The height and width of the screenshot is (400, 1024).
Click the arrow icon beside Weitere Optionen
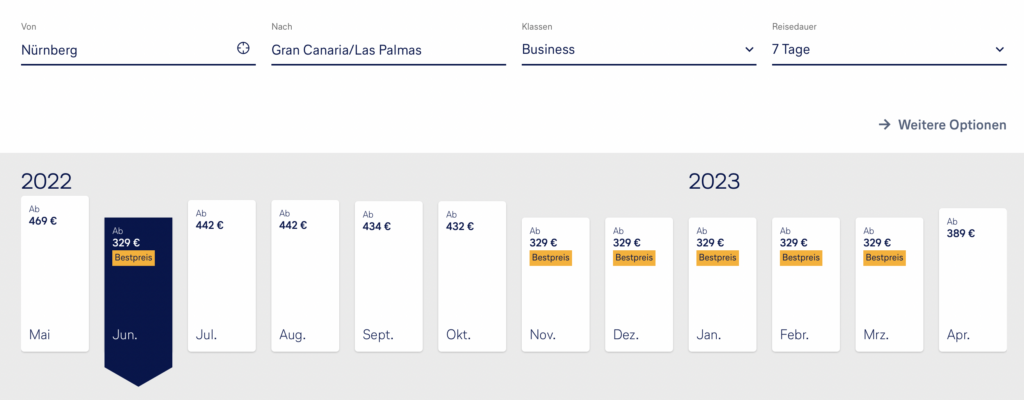[884, 125]
